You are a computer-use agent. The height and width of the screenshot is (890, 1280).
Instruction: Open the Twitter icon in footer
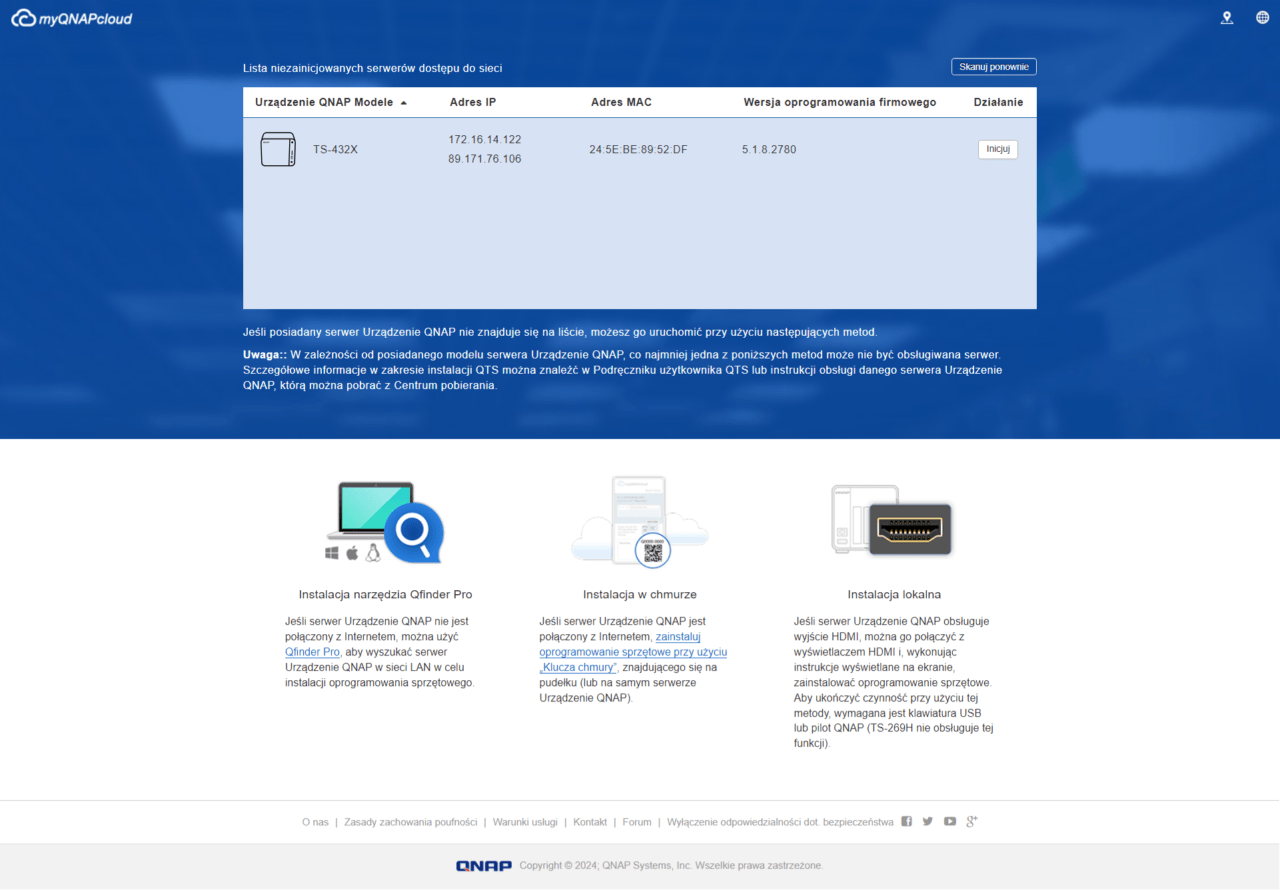click(x=928, y=821)
